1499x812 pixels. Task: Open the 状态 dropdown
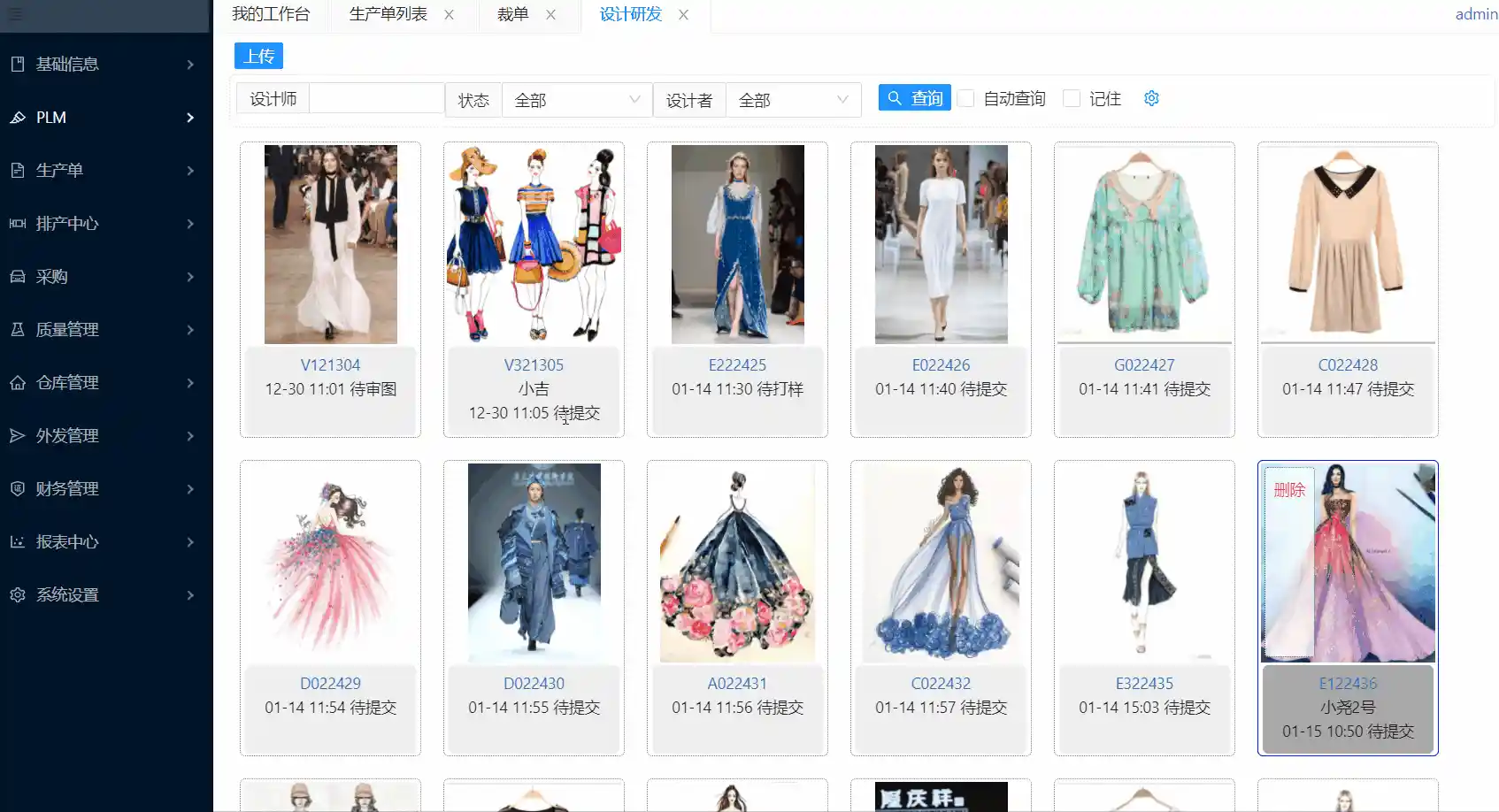[577, 100]
